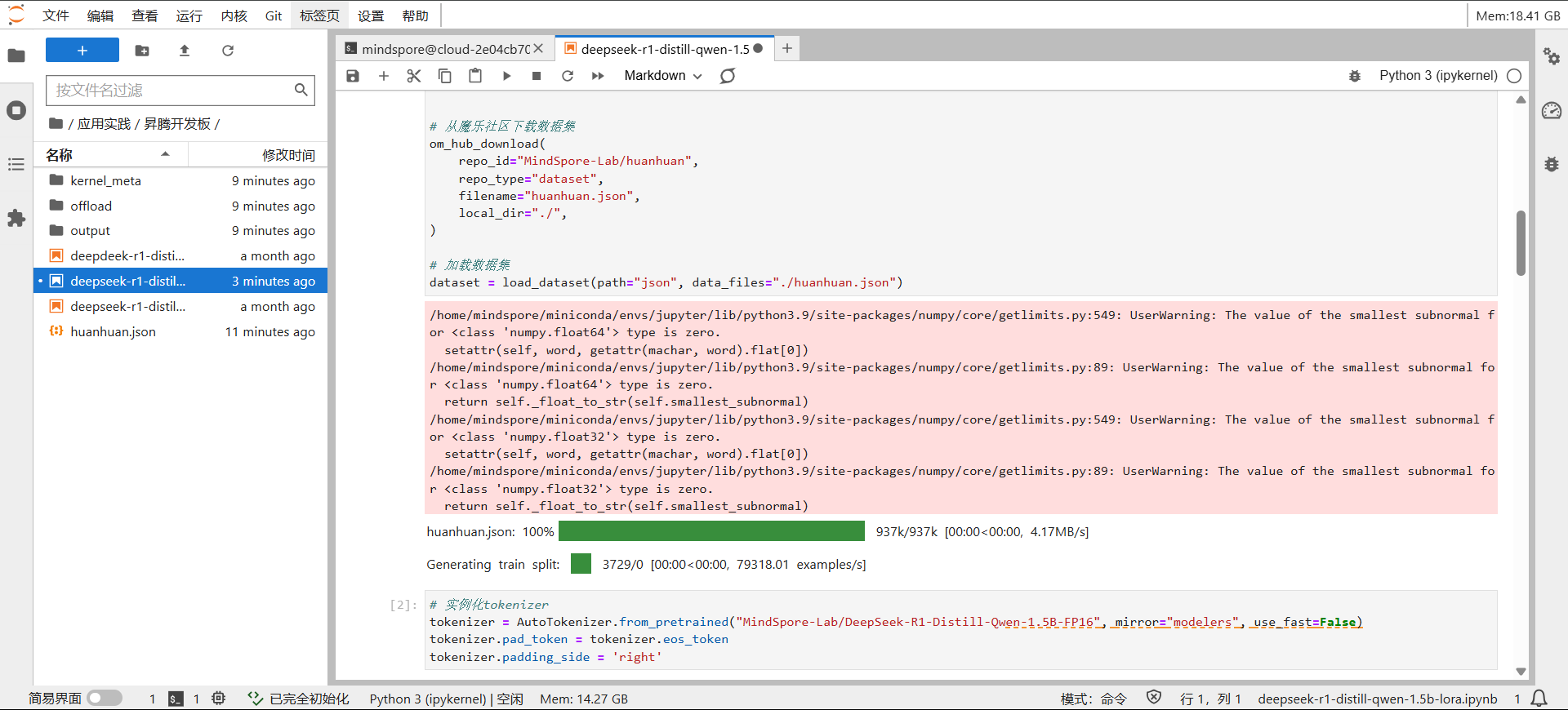Image resolution: width=1568 pixels, height=710 pixels.
Task: Run the selected cell
Action: [506, 76]
